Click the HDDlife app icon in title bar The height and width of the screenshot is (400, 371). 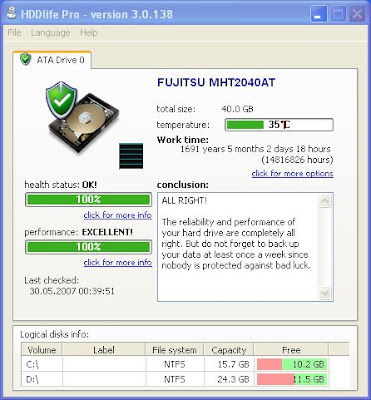click(x=12, y=14)
